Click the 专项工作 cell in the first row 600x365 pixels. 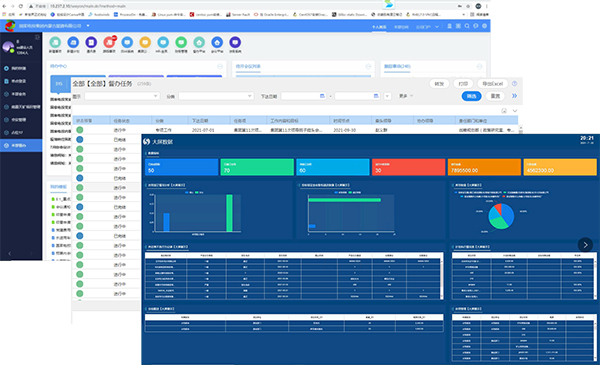(x=163, y=130)
